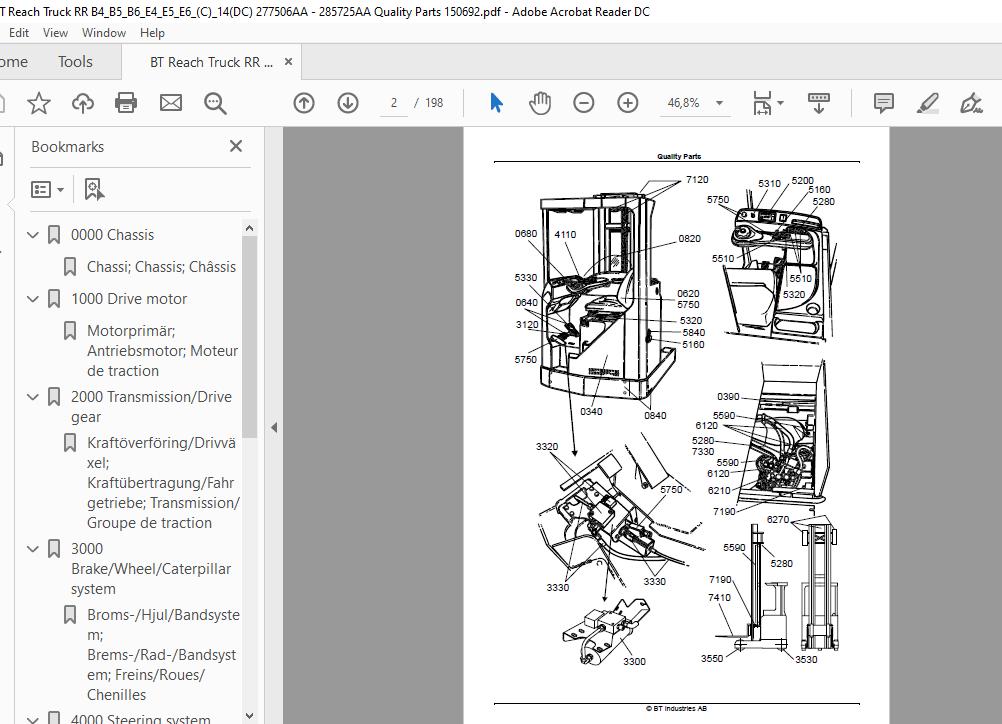Activate the selection arrow tool
Image resolution: width=1002 pixels, height=724 pixels.
coord(496,103)
